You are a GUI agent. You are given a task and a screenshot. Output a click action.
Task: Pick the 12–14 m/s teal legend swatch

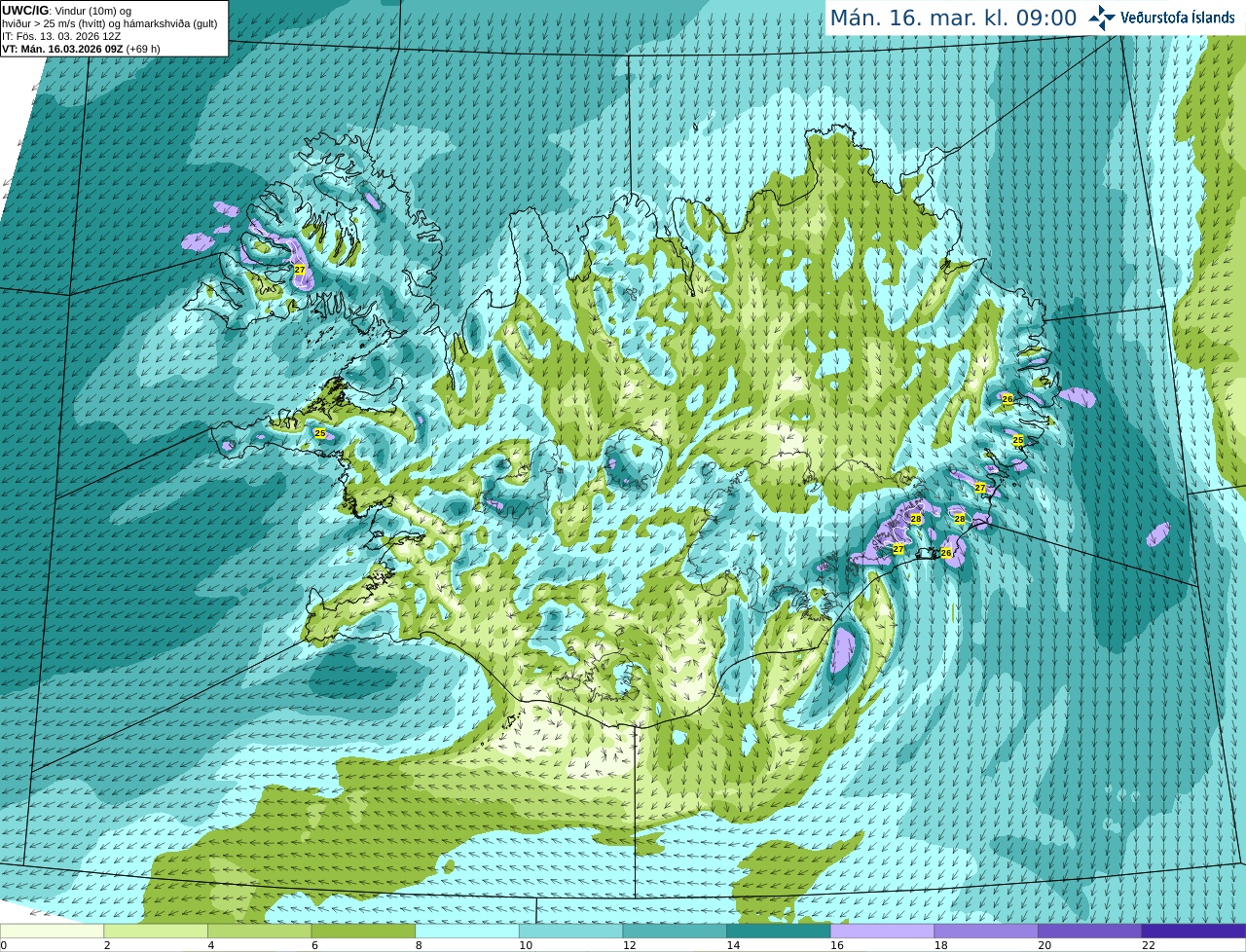pos(675,931)
